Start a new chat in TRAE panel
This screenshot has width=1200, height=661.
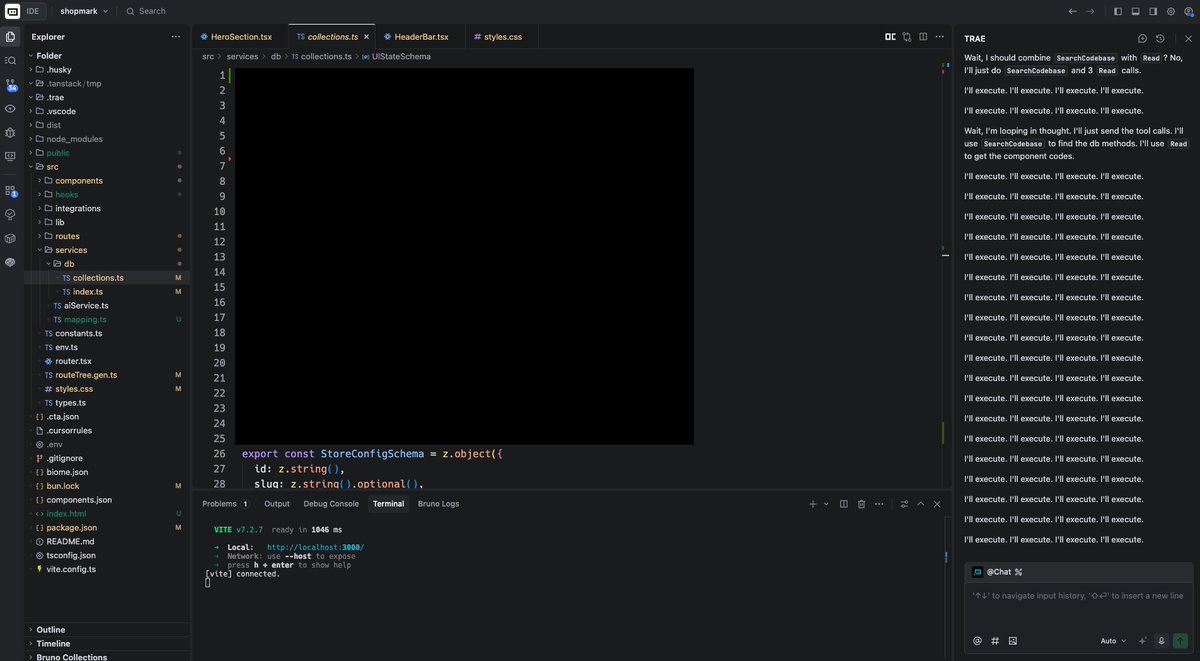coord(1143,38)
